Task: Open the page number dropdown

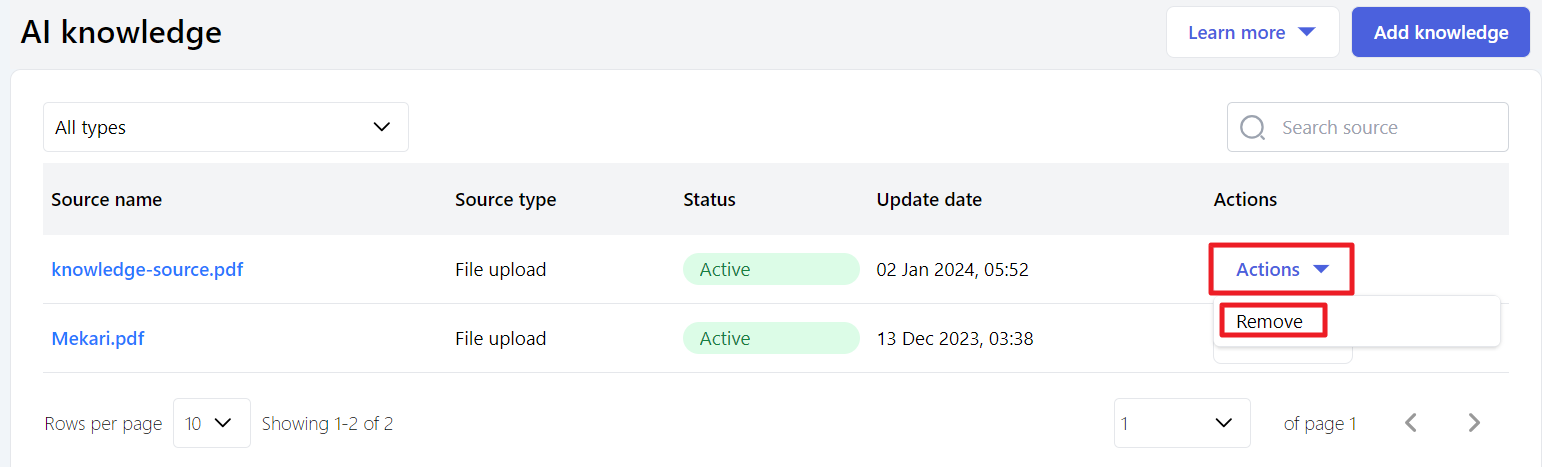Action: coord(1181,423)
